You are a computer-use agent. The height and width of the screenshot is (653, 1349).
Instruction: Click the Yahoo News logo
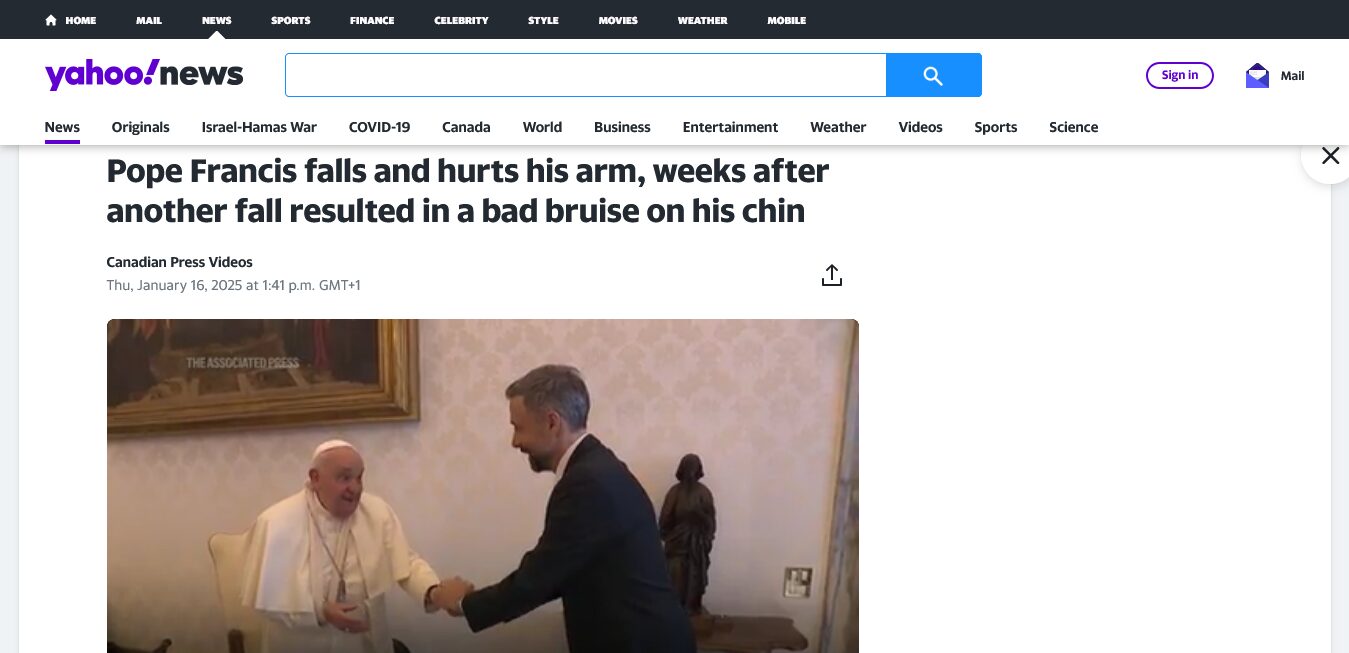[144, 74]
